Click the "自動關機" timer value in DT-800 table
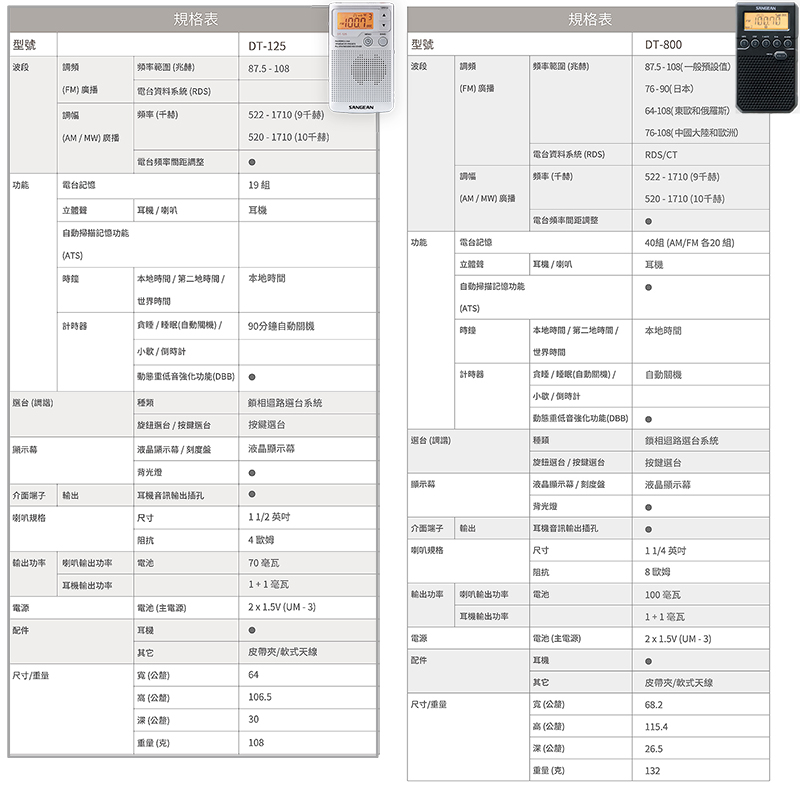This screenshot has height=788, width=800. point(663,375)
